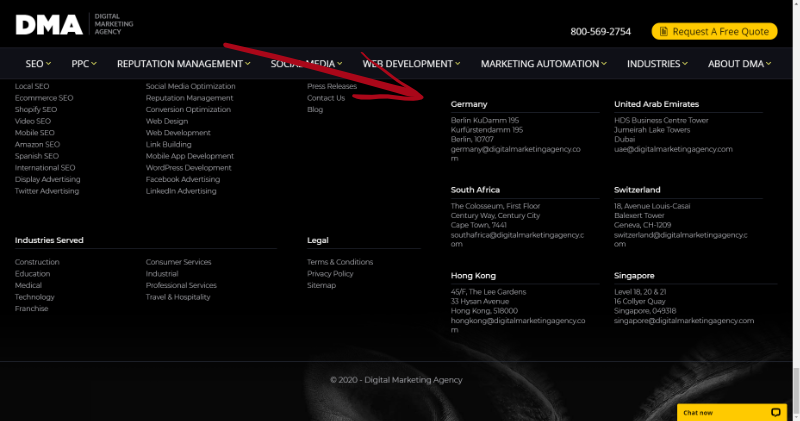The image size is (800, 421).
Task: Email the South Africa office
Action: pos(517,239)
